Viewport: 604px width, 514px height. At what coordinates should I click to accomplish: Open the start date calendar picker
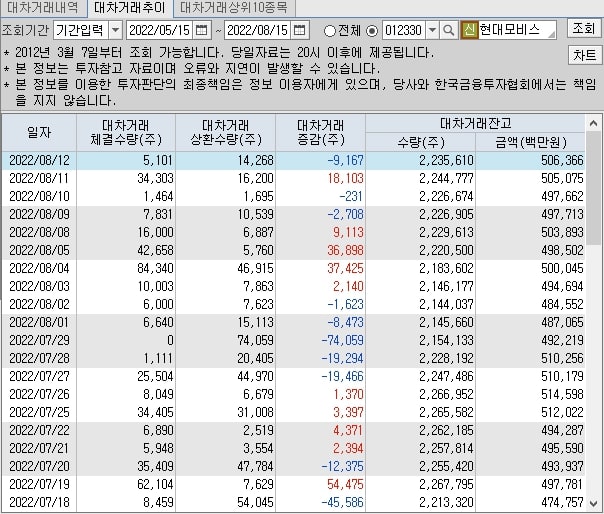coord(201,30)
